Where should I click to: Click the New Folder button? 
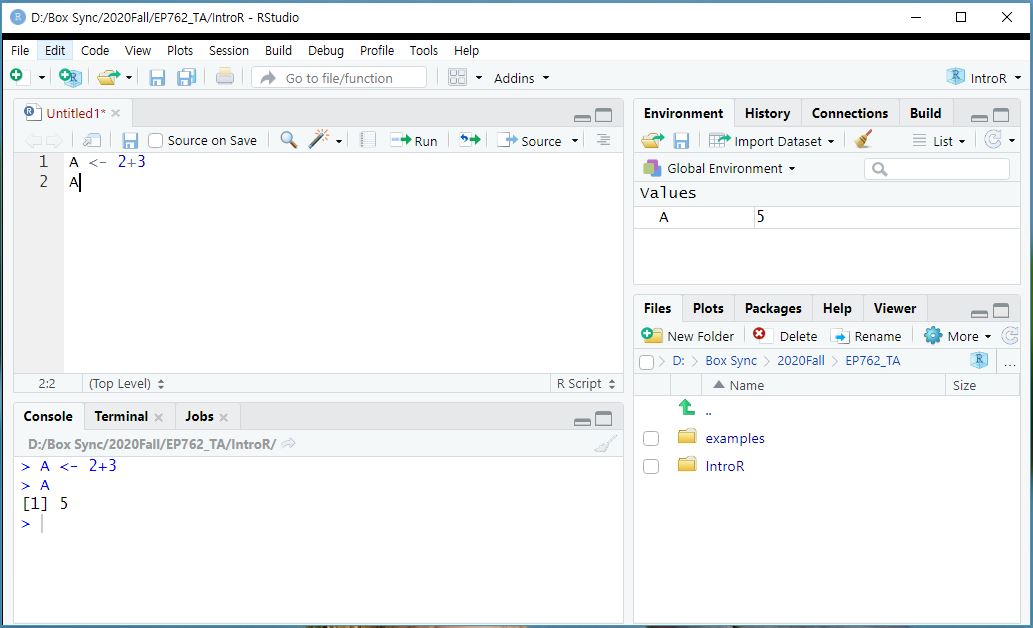tap(688, 336)
